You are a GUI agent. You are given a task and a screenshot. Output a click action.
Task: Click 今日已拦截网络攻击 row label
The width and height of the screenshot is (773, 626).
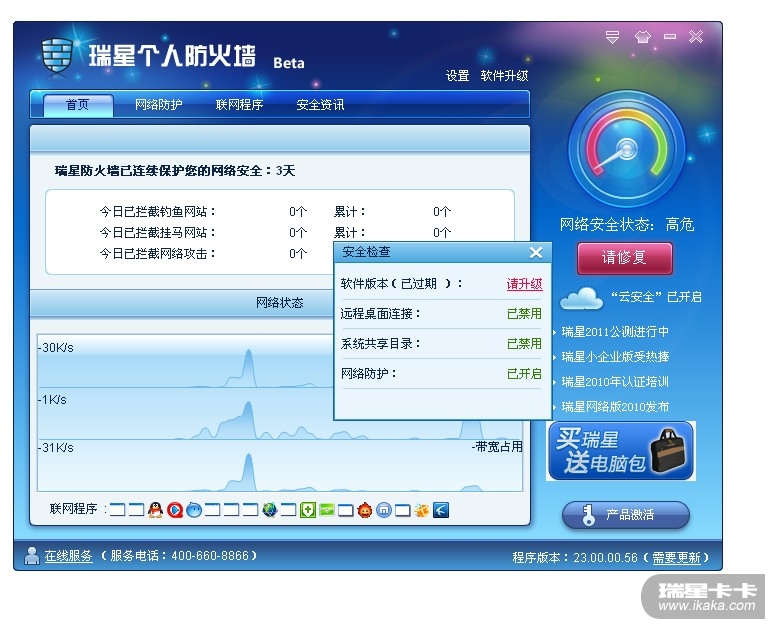point(158,254)
